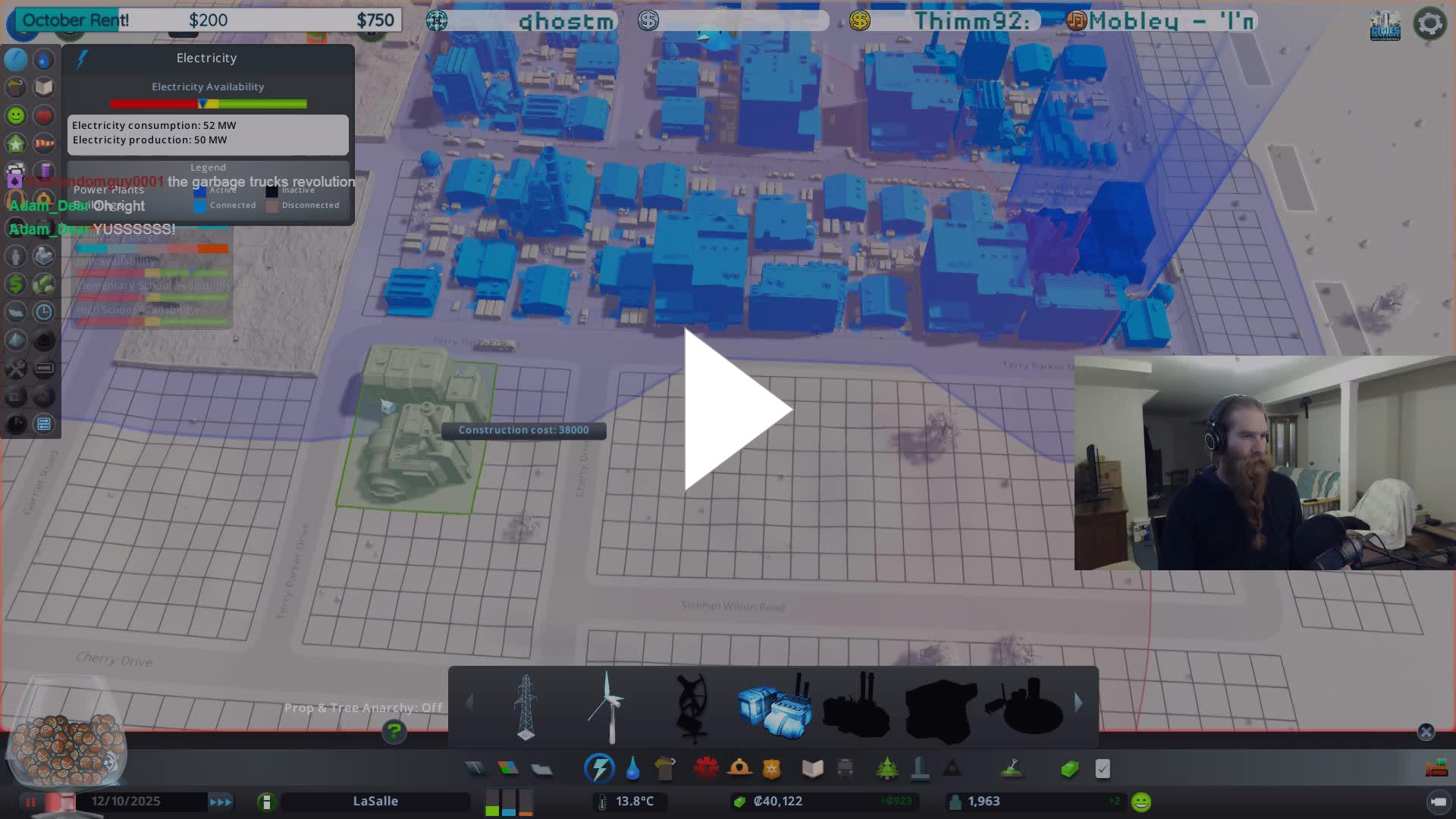Click the city happiness smiley in the status bar
This screenshot has width=1456, height=819.
pyautogui.click(x=1140, y=801)
